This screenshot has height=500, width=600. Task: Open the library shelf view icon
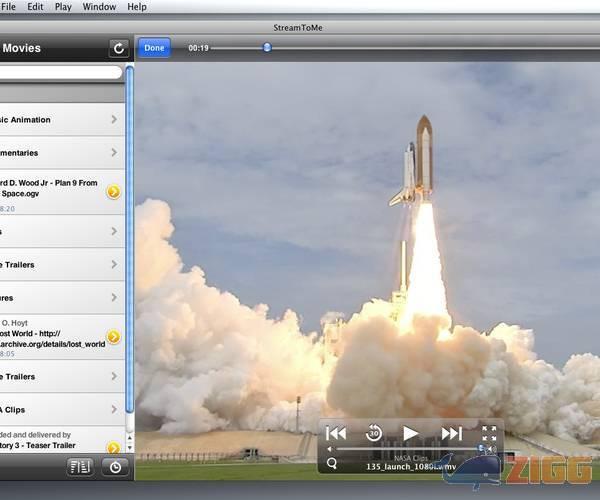81,467
